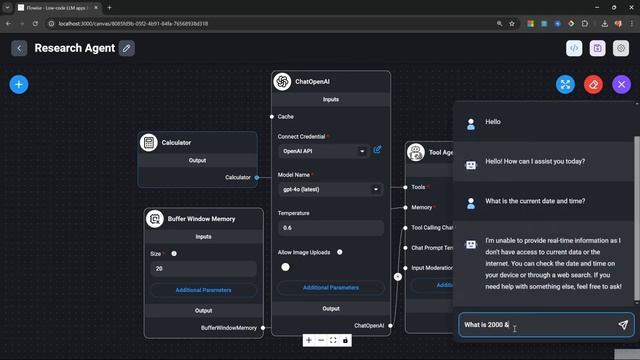This screenshot has width=640, height=360.
Task: Open a new browser tab
Action: pyautogui.click(x=109, y=7)
